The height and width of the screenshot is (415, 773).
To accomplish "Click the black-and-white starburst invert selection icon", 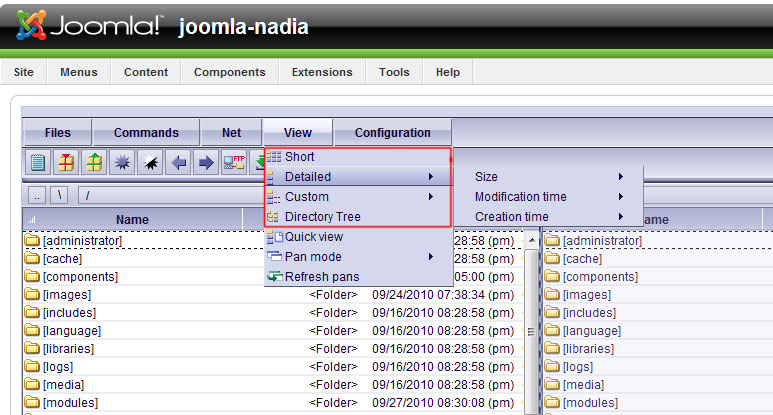I will click(x=150, y=162).
